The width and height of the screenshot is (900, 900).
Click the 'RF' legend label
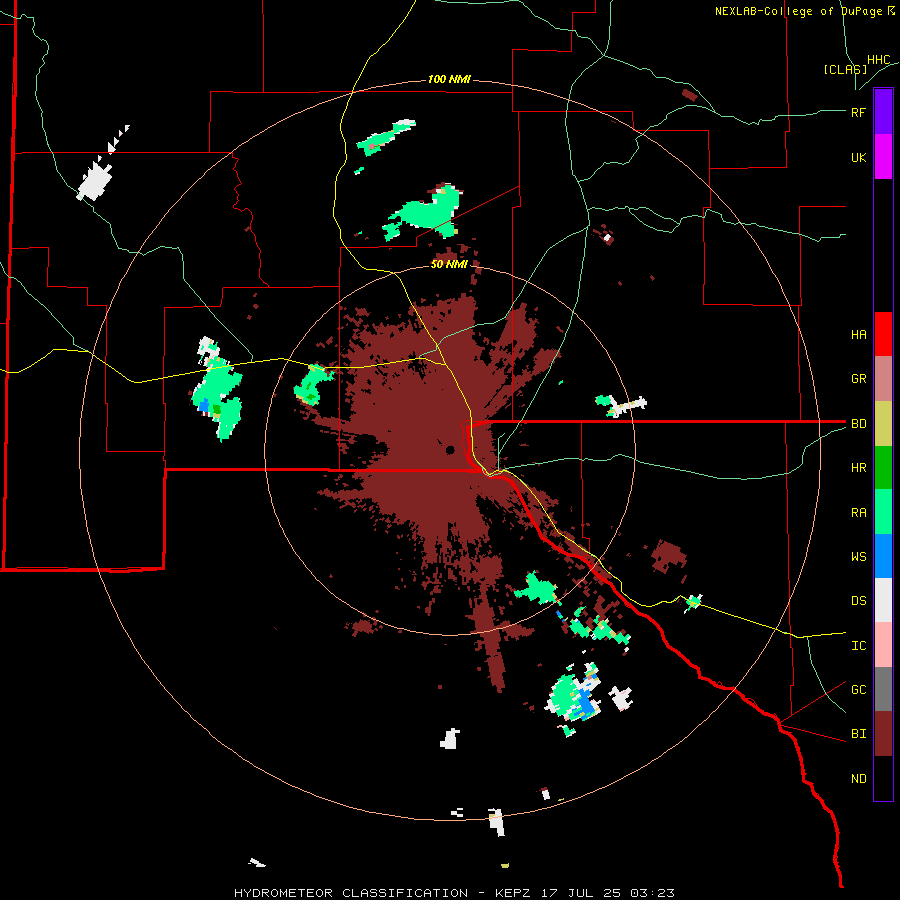(858, 112)
